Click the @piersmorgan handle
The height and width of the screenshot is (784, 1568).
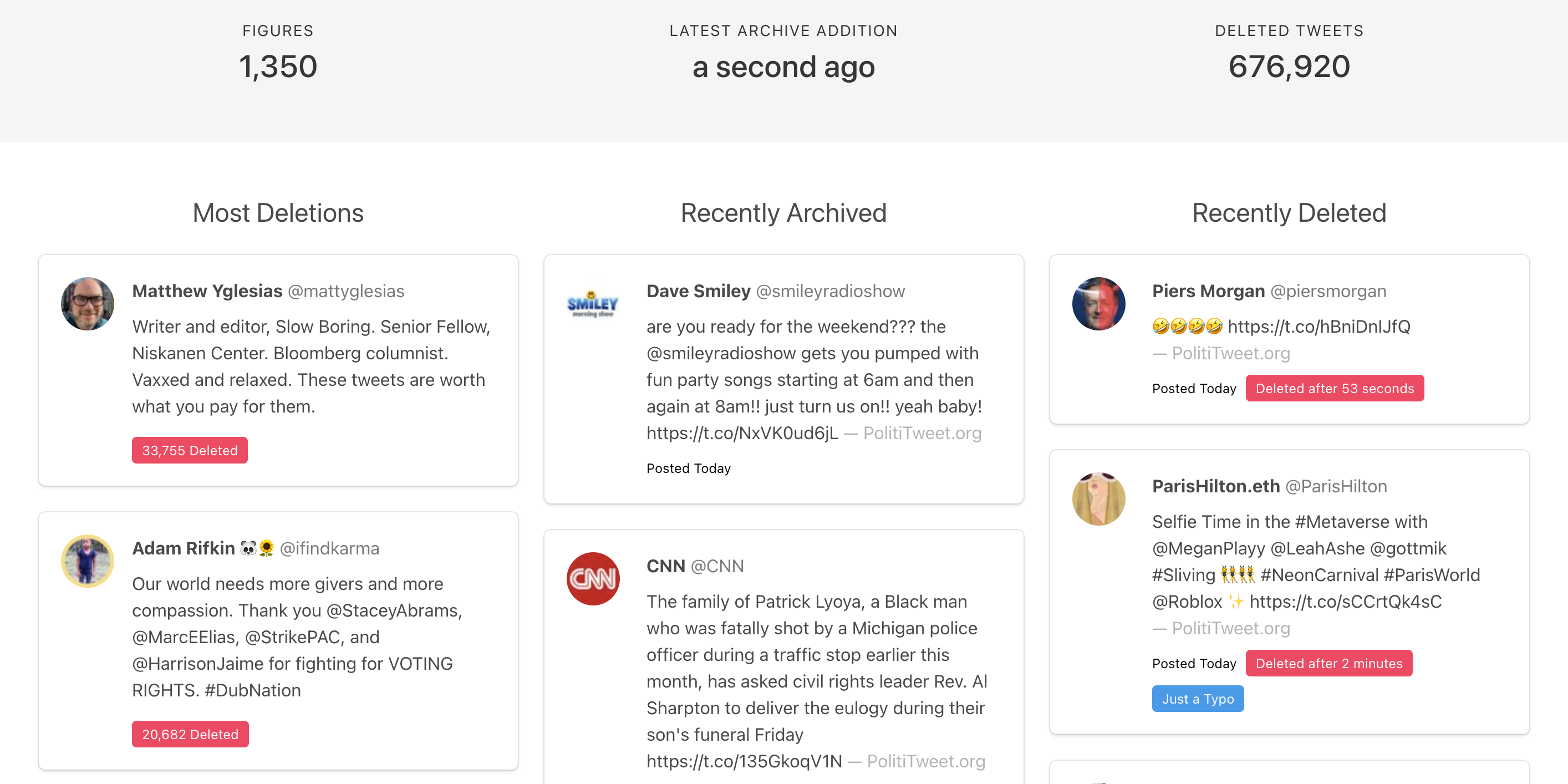tap(1328, 291)
